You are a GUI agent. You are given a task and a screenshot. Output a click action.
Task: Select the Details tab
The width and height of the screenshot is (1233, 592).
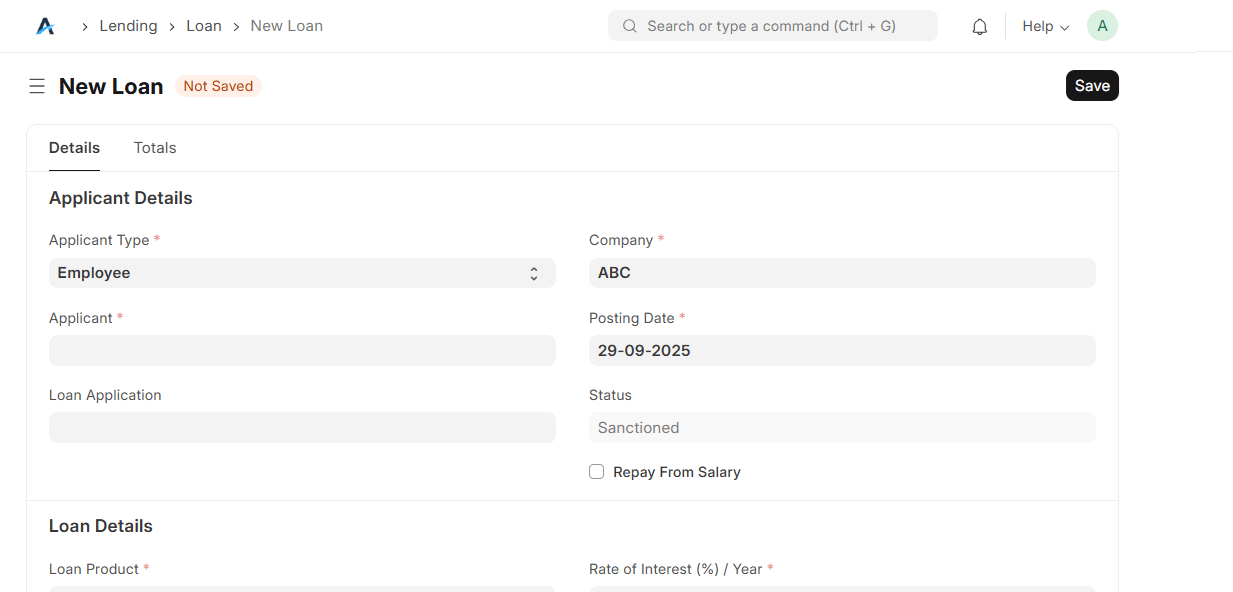tap(74, 148)
